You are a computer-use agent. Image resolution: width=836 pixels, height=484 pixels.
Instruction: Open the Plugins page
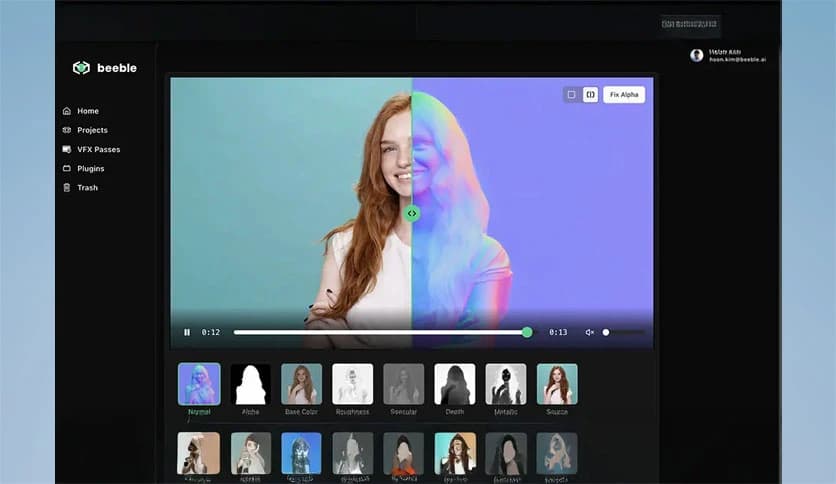coord(84,168)
